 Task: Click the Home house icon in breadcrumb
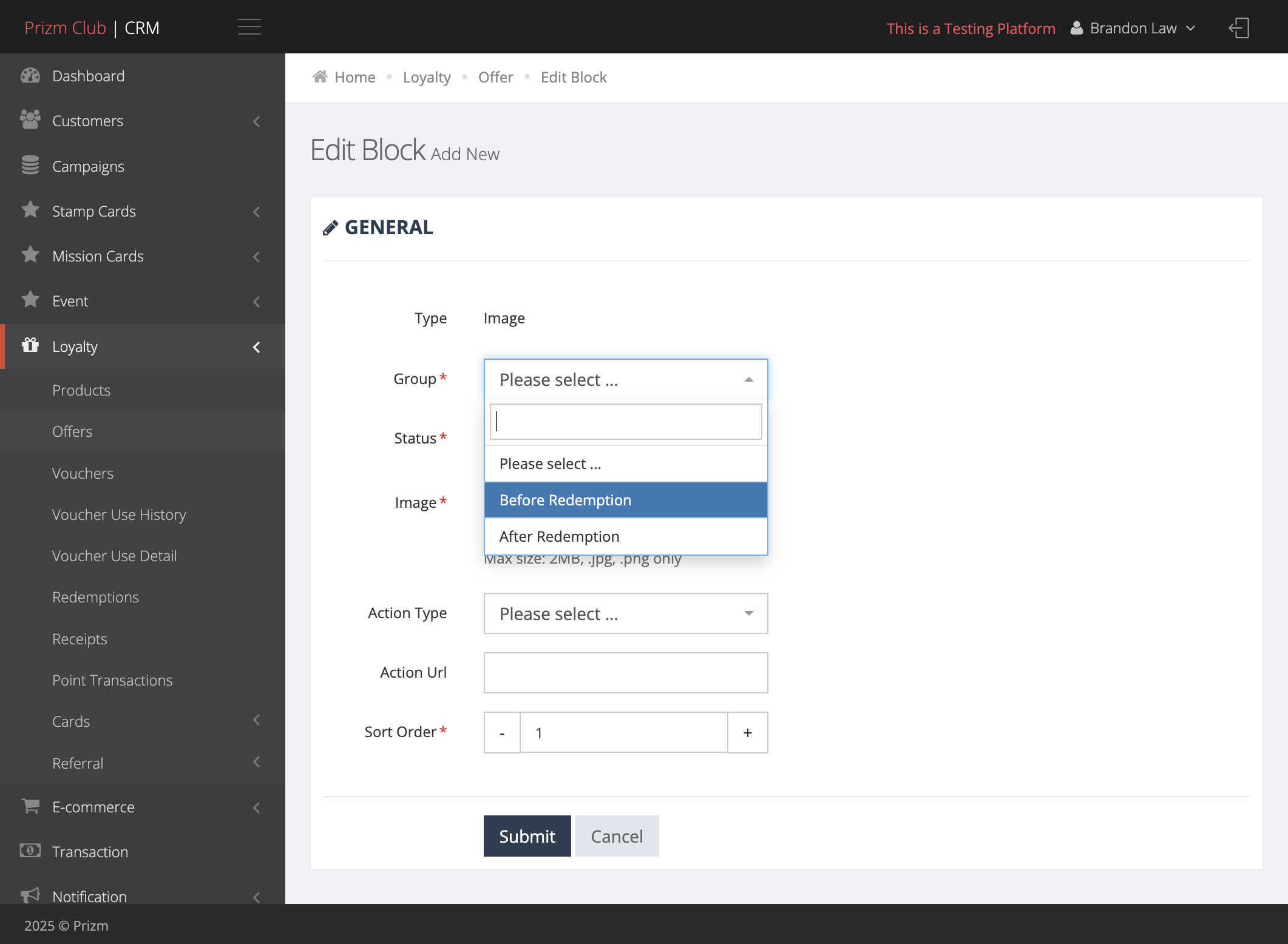[x=320, y=76]
